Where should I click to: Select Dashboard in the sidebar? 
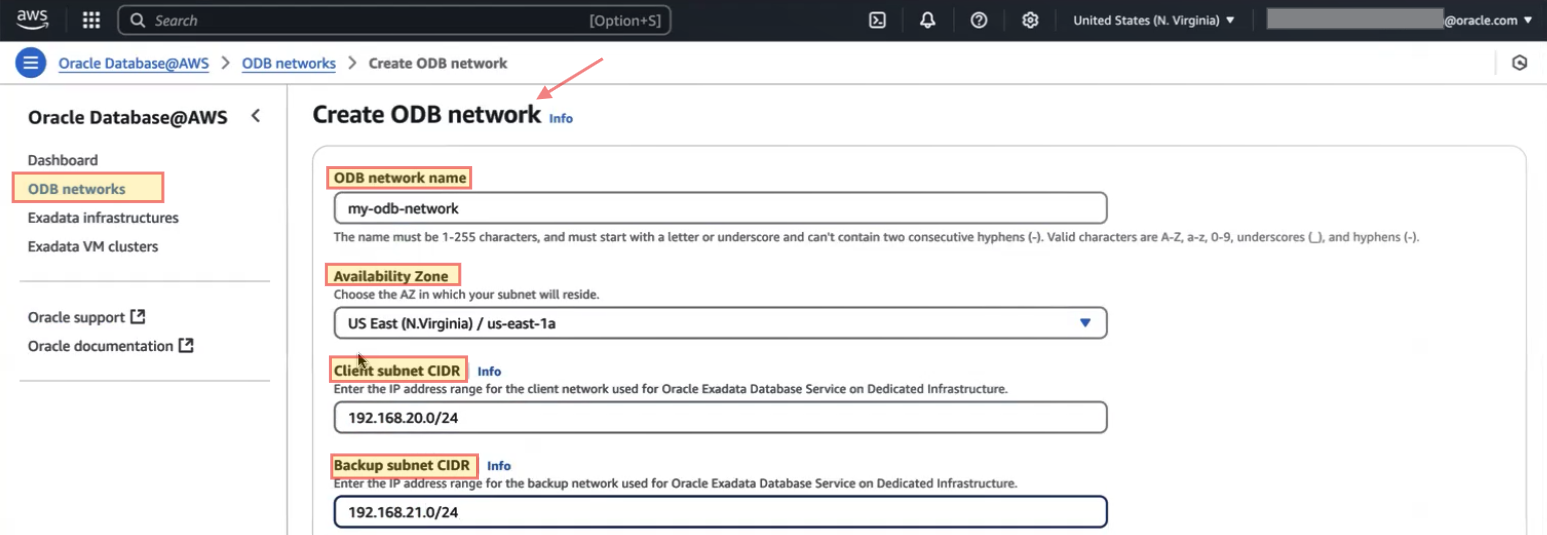coord(63,160)
